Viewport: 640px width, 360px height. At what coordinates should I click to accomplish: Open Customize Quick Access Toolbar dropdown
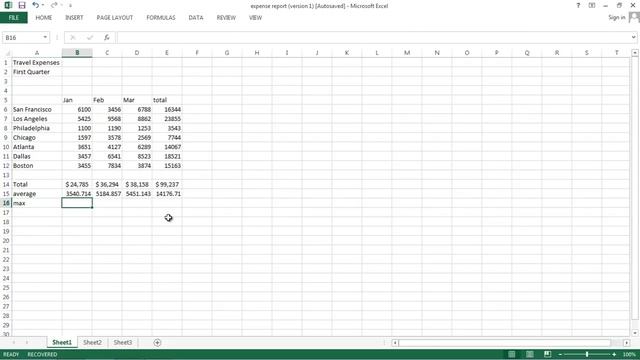70,6
